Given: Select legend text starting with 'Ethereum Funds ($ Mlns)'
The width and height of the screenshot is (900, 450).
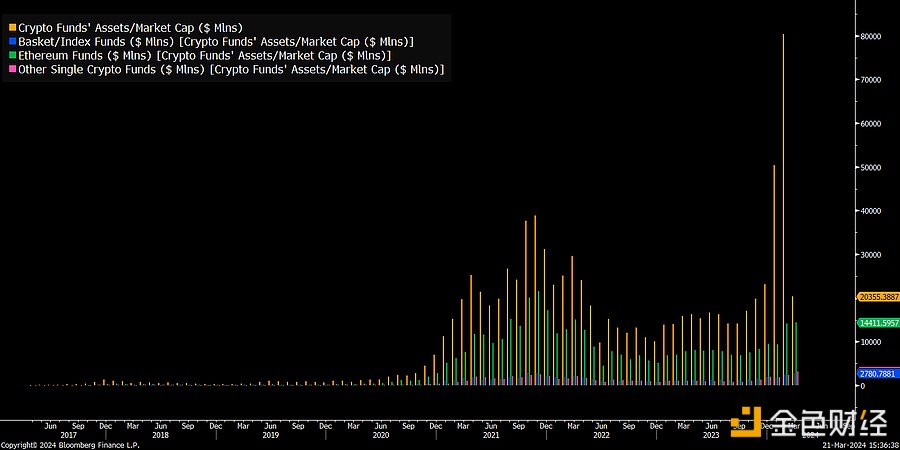Looking at the screenshot, I should click(205, 56).
